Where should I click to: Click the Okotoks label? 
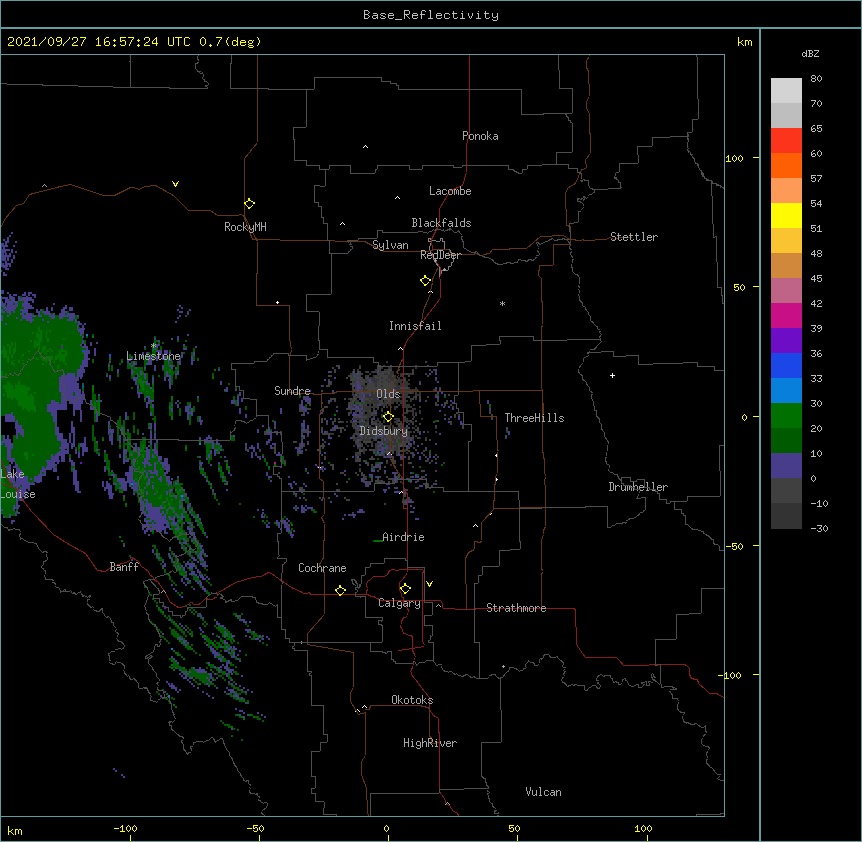click(x=412, y=700)
